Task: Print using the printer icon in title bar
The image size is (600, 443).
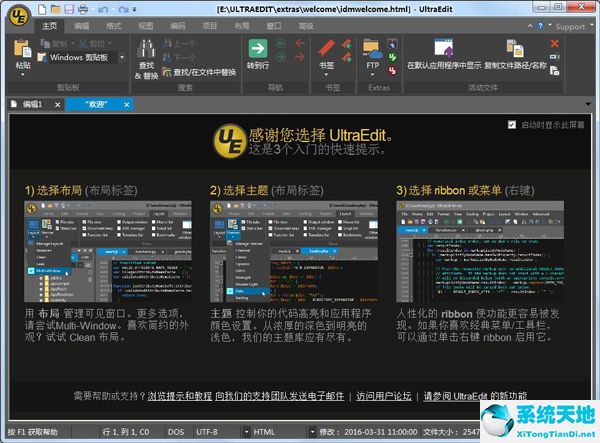Action: tap(83, 9)
